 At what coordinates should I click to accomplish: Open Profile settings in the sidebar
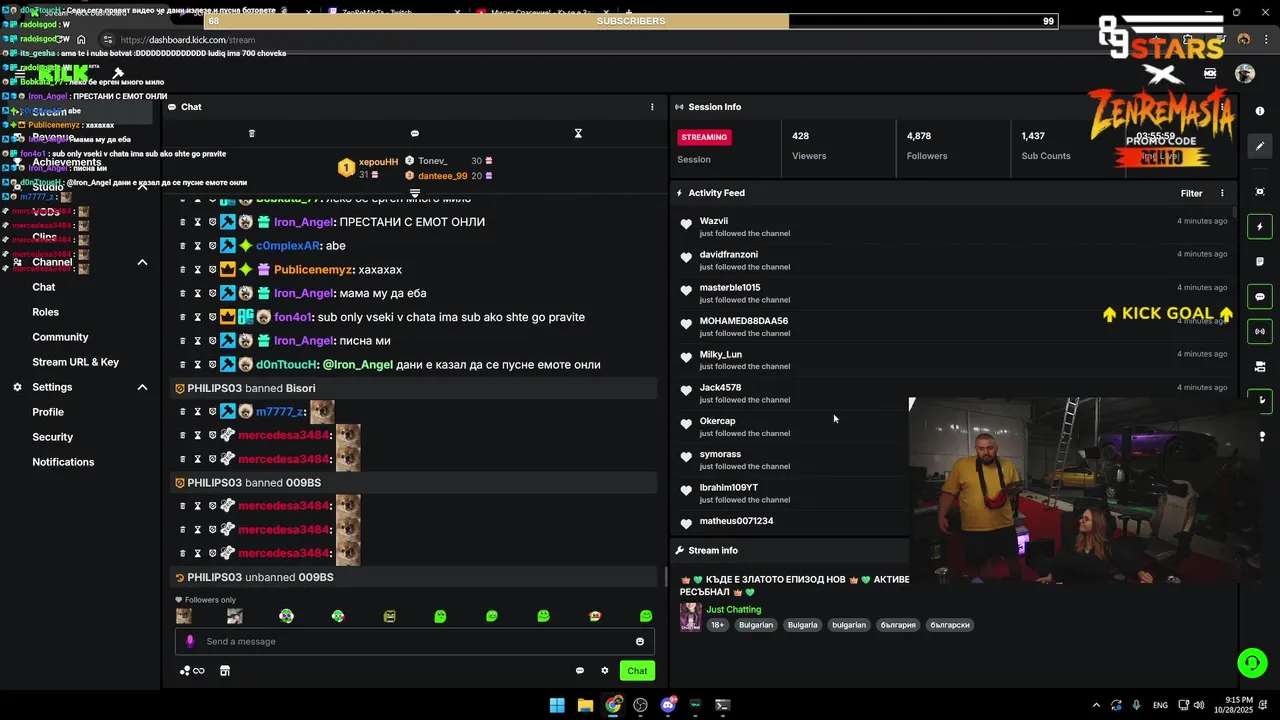coord(48,412)
